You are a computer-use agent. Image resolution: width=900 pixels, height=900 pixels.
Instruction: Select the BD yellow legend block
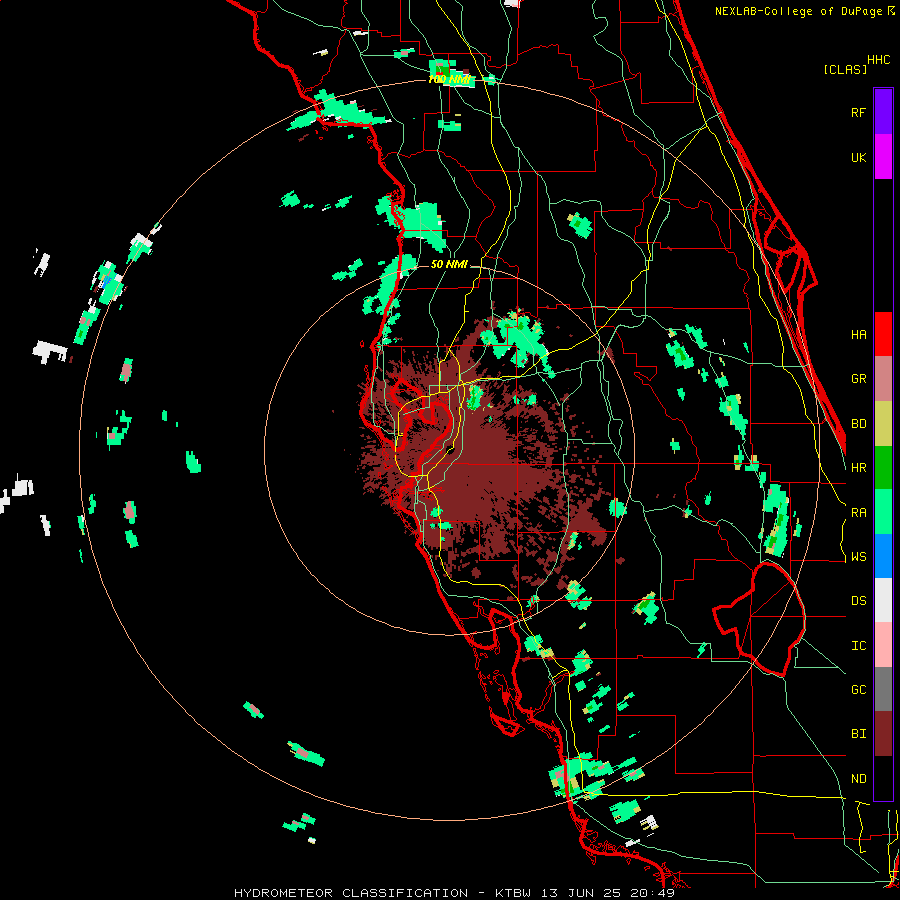(883, 424)
